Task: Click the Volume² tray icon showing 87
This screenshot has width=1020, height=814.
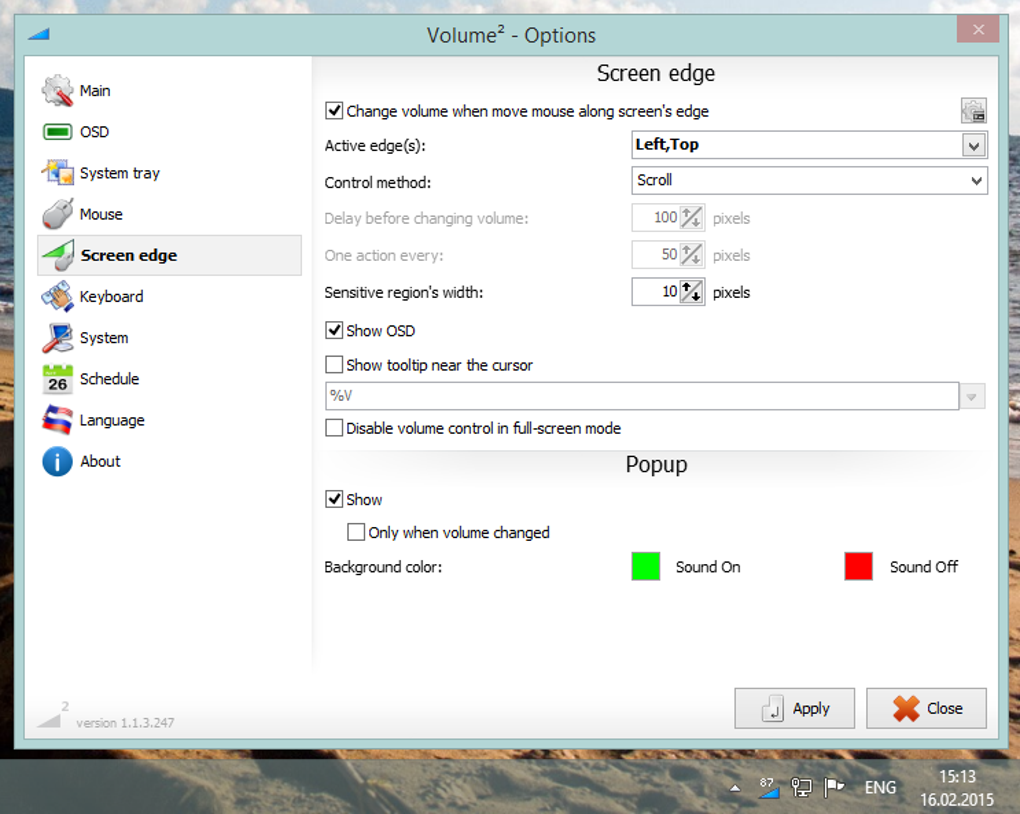Action: coord(769,787)
